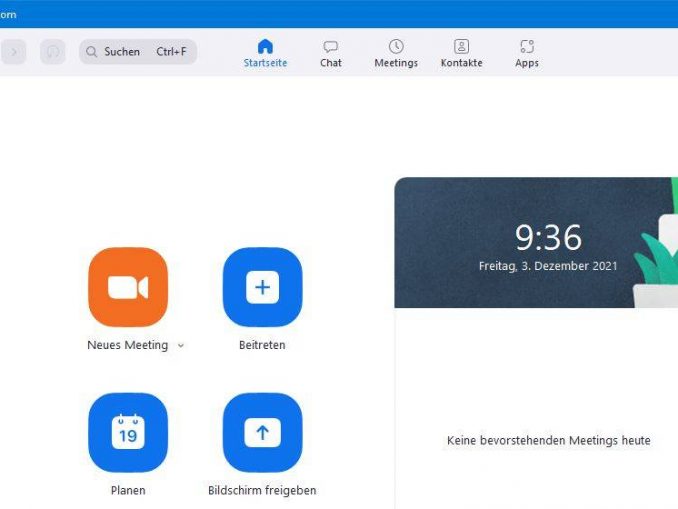678x509 pixels.
Task: Open Chat from the top navigation
Action: (x=331, y=53)
